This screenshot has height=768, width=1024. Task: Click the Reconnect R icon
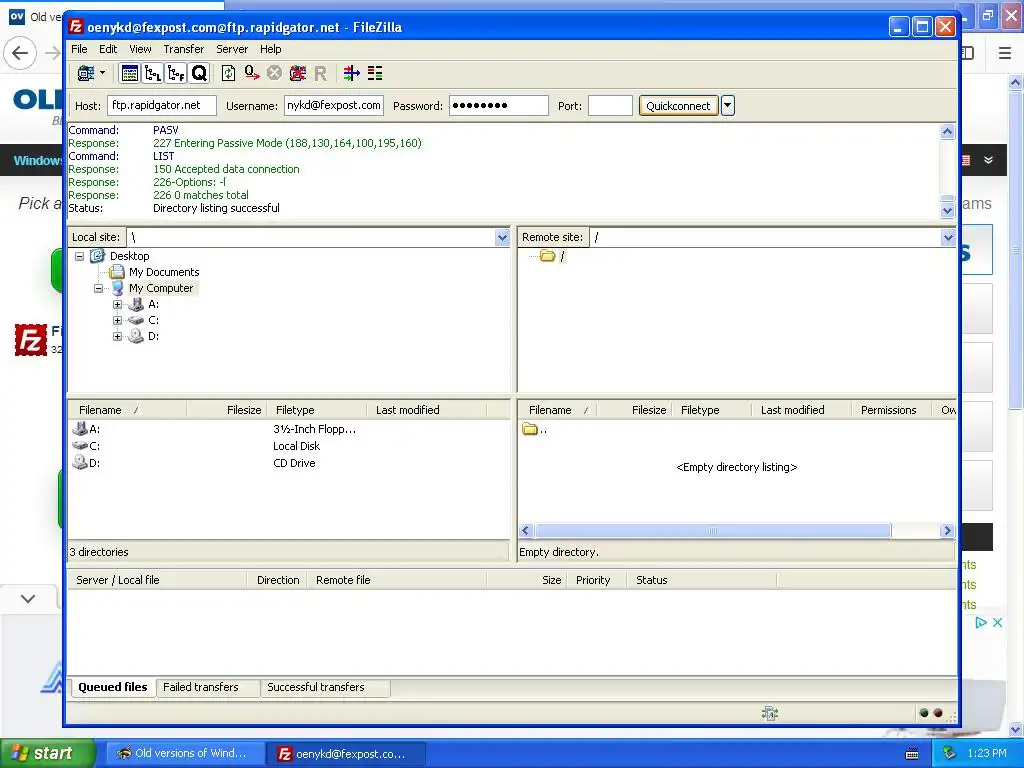click(x=320, y=74)
